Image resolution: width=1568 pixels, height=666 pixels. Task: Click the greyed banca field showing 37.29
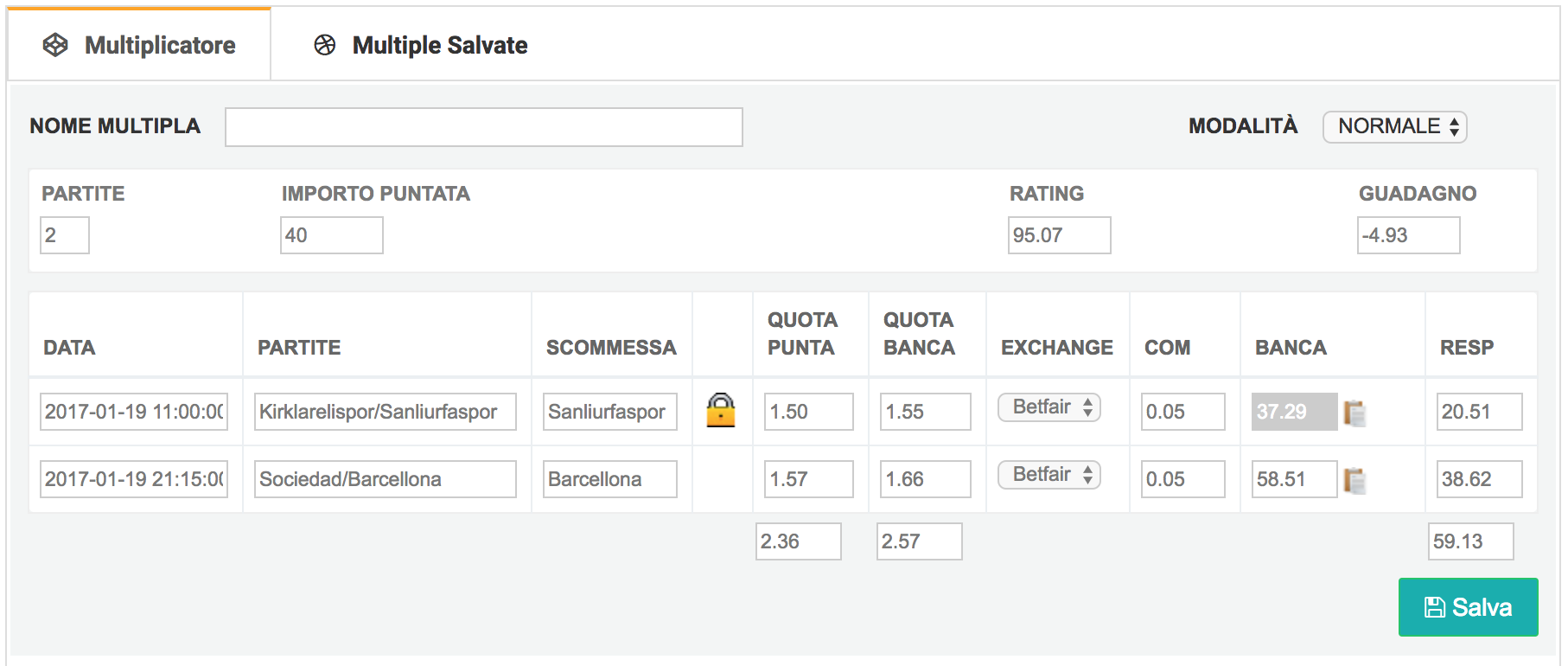[x=1294, y=412]
